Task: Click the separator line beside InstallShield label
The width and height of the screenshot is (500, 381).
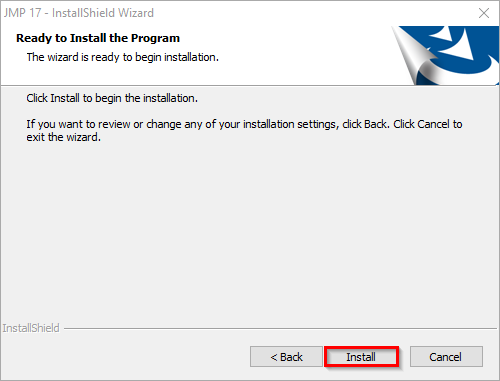Action: tap(280, 328)
